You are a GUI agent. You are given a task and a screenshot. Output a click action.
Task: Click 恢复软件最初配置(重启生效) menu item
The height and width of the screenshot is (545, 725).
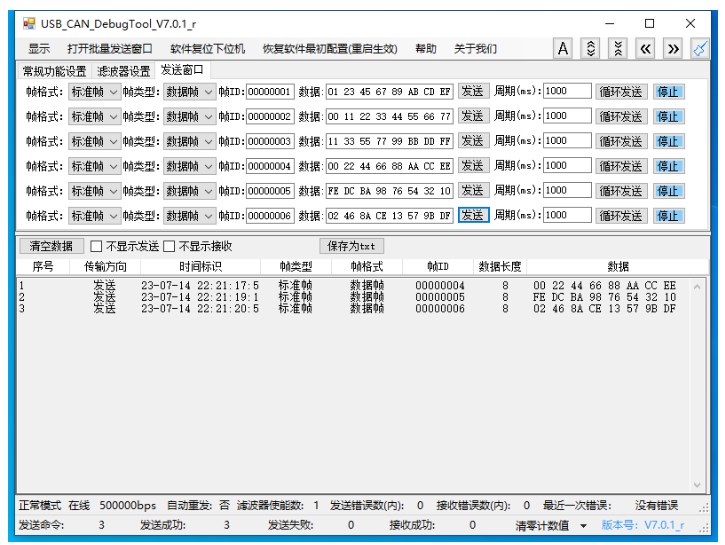(x=330, y=49)
